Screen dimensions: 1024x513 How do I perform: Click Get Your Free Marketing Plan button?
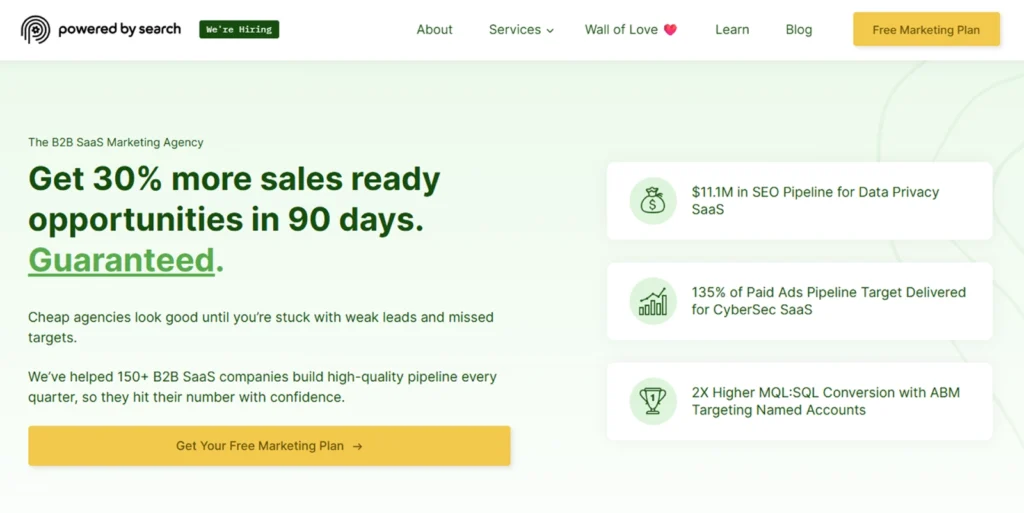pyautogui.click(x=269, y=446)
